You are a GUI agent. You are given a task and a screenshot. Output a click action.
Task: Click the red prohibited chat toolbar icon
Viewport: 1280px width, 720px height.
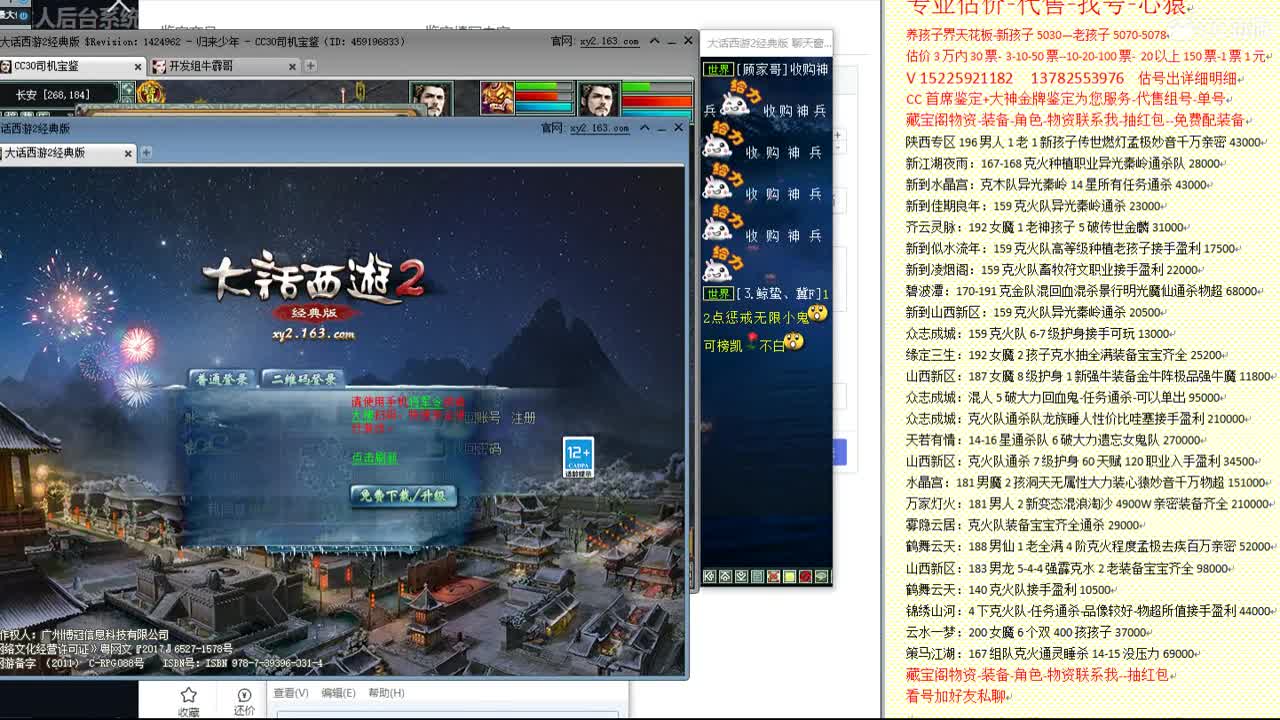pyautogui.click(x=805, y=577)
